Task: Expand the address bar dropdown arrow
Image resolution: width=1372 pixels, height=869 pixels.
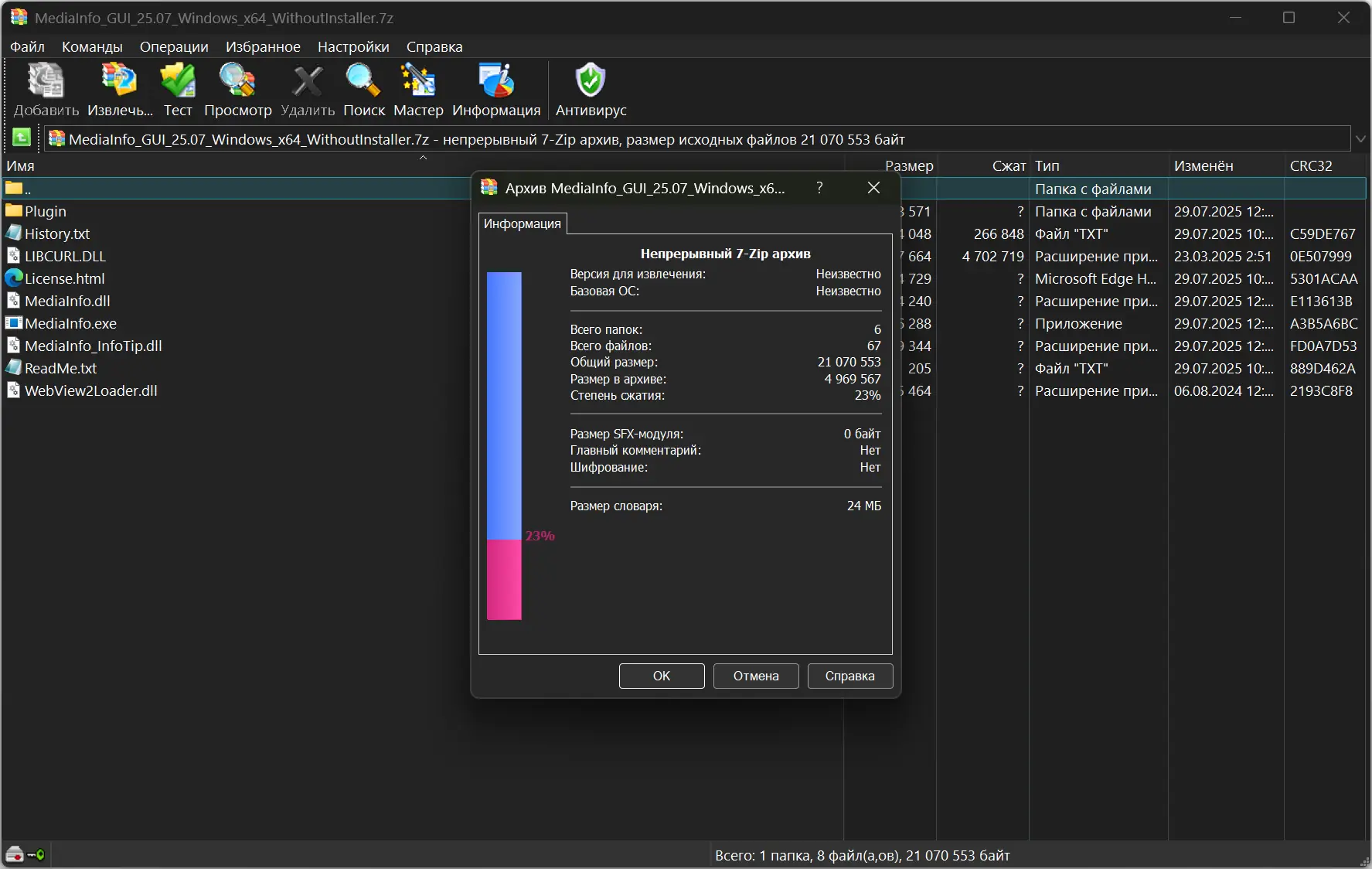Action: [1360, 139]
